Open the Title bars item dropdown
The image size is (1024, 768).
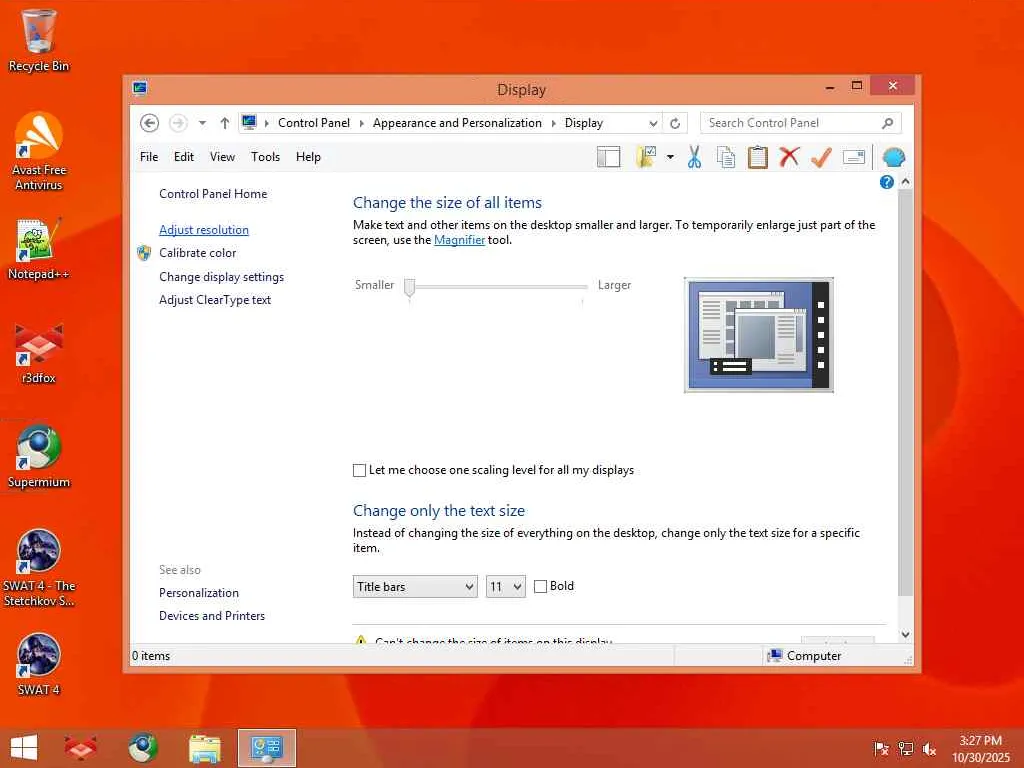[x=415, y=586]
